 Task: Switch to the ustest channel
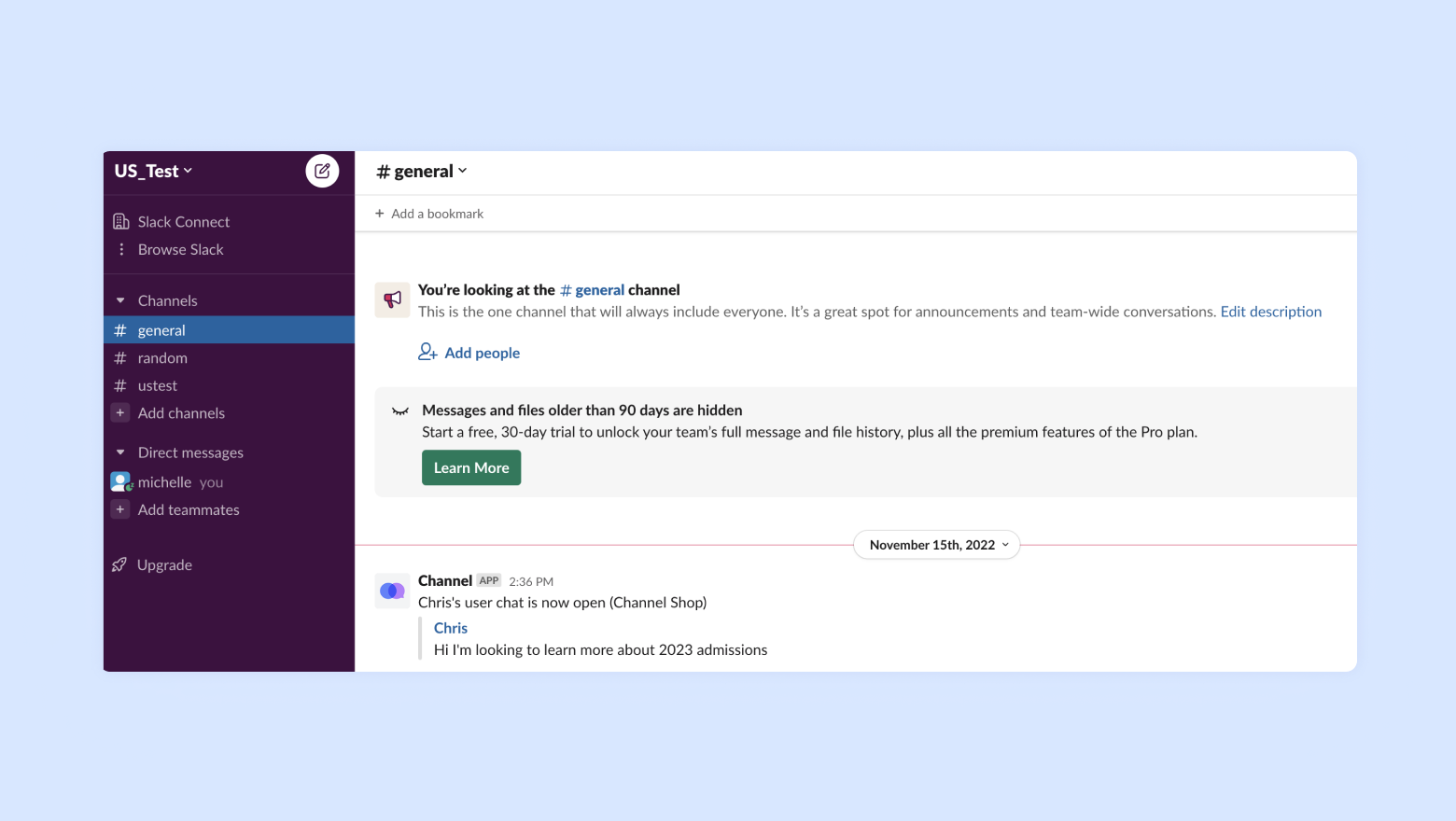(x=158, y=386)
